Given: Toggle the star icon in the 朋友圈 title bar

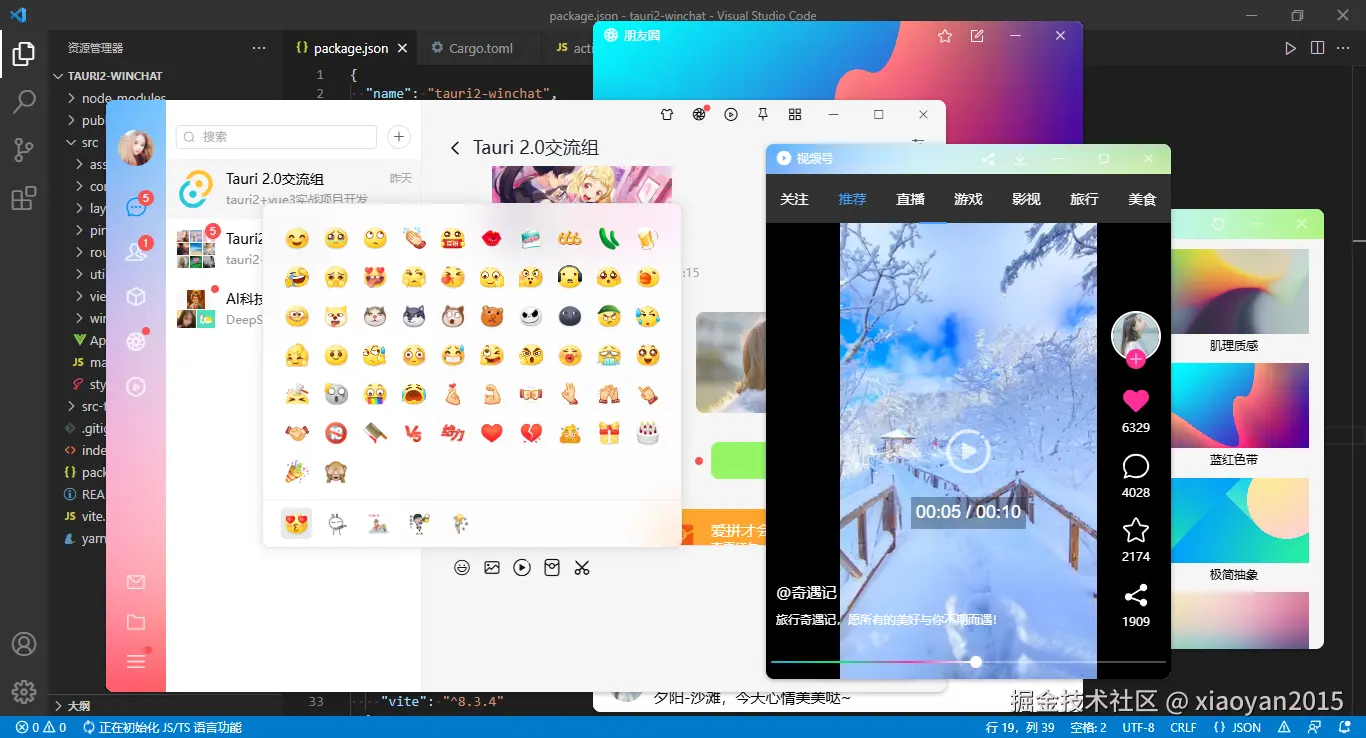Looking at the screenshot, I should [945, 36].
